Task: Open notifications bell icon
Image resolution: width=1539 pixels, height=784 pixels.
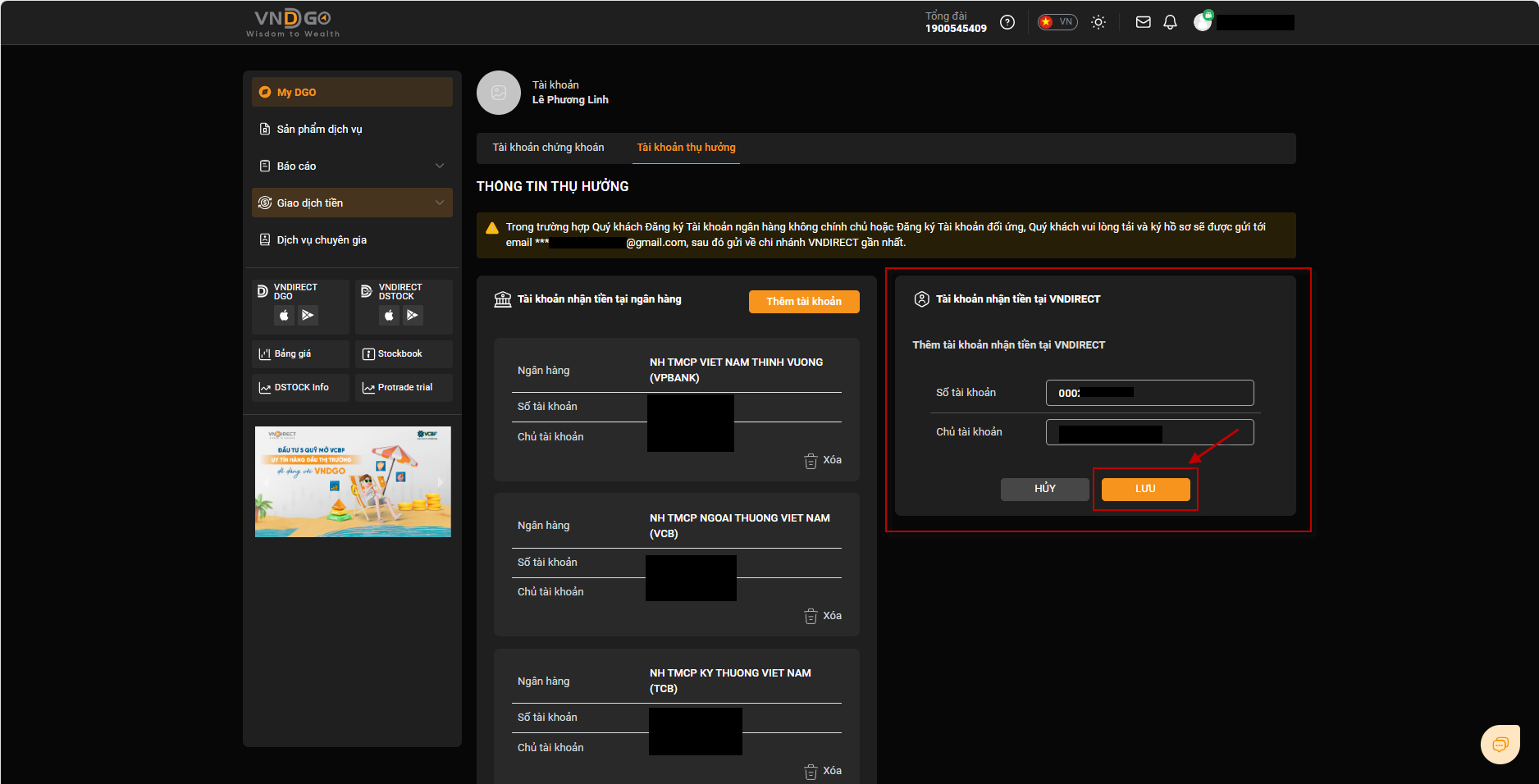Action: pos(1170,22)
